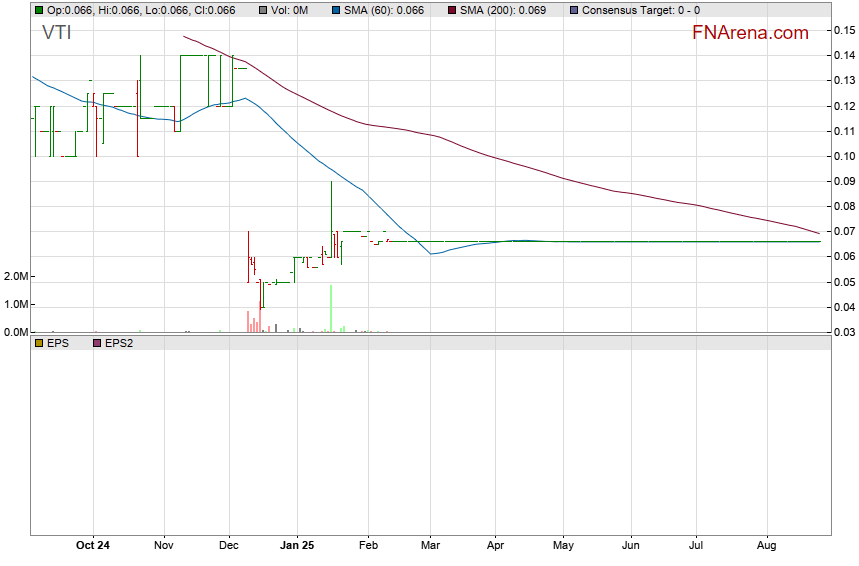Toggle the SMA (200): 0.069 legend label
This screenshot has height=566, width=859.
click(503, 10)
